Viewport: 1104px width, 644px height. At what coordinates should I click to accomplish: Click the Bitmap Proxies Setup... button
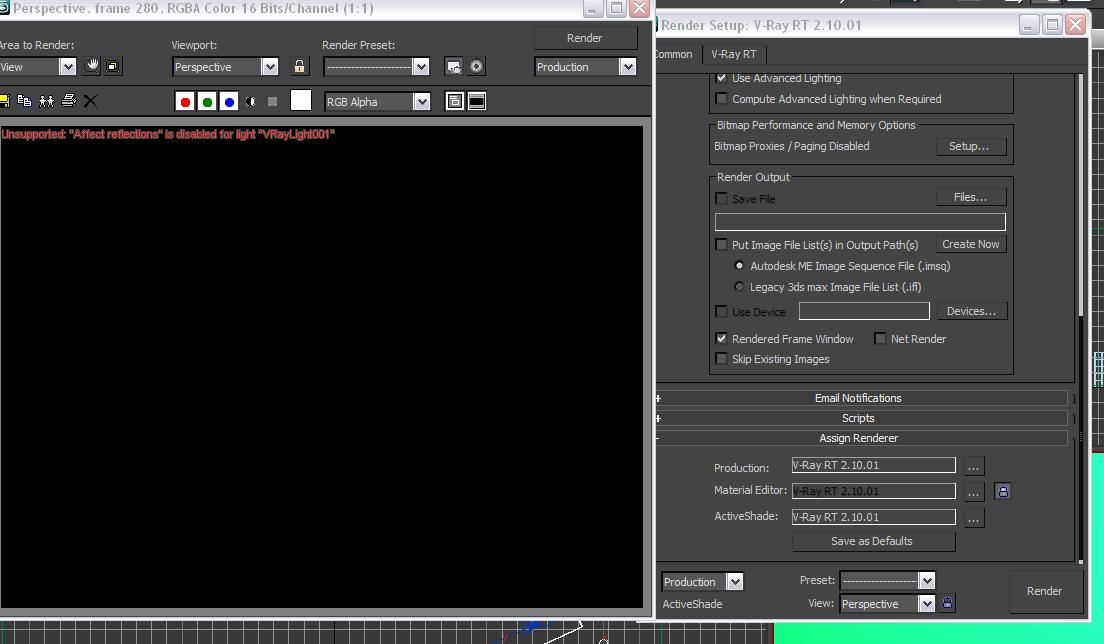(x=971, y=146)
